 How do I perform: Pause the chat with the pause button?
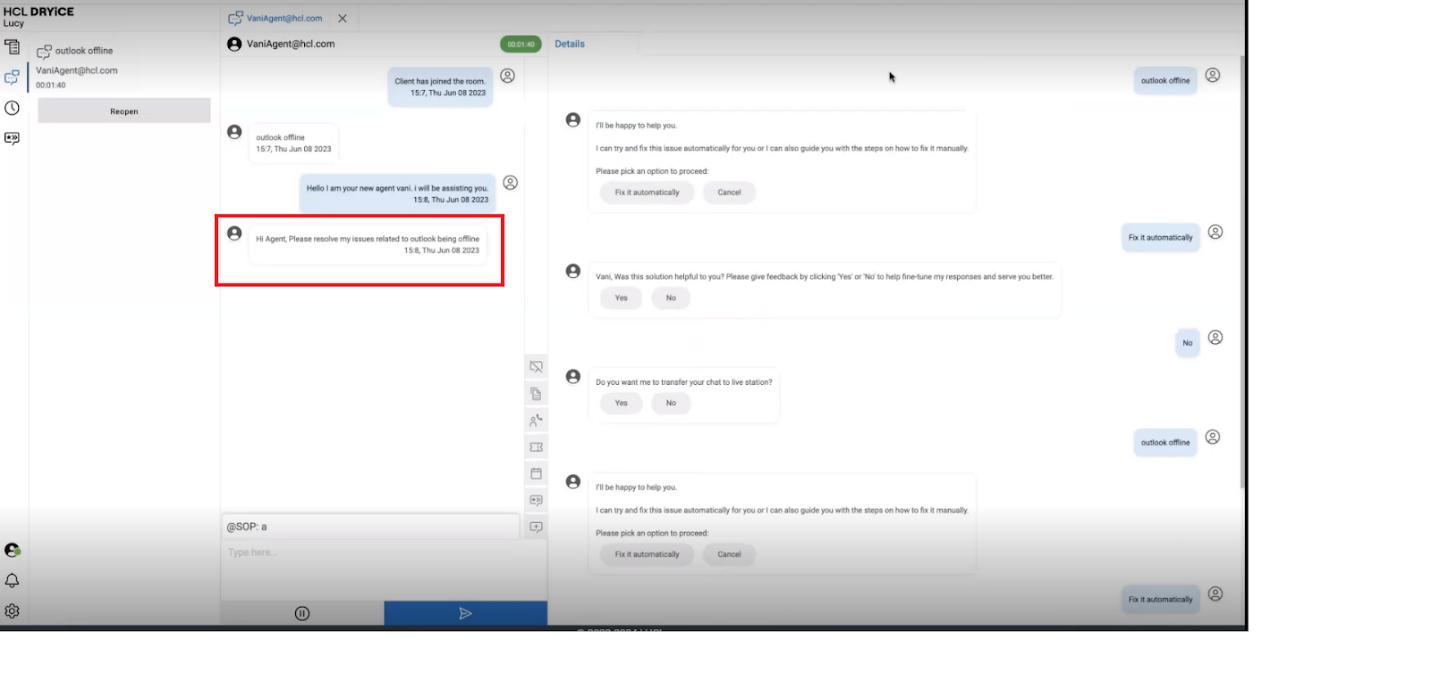point(302,613)
